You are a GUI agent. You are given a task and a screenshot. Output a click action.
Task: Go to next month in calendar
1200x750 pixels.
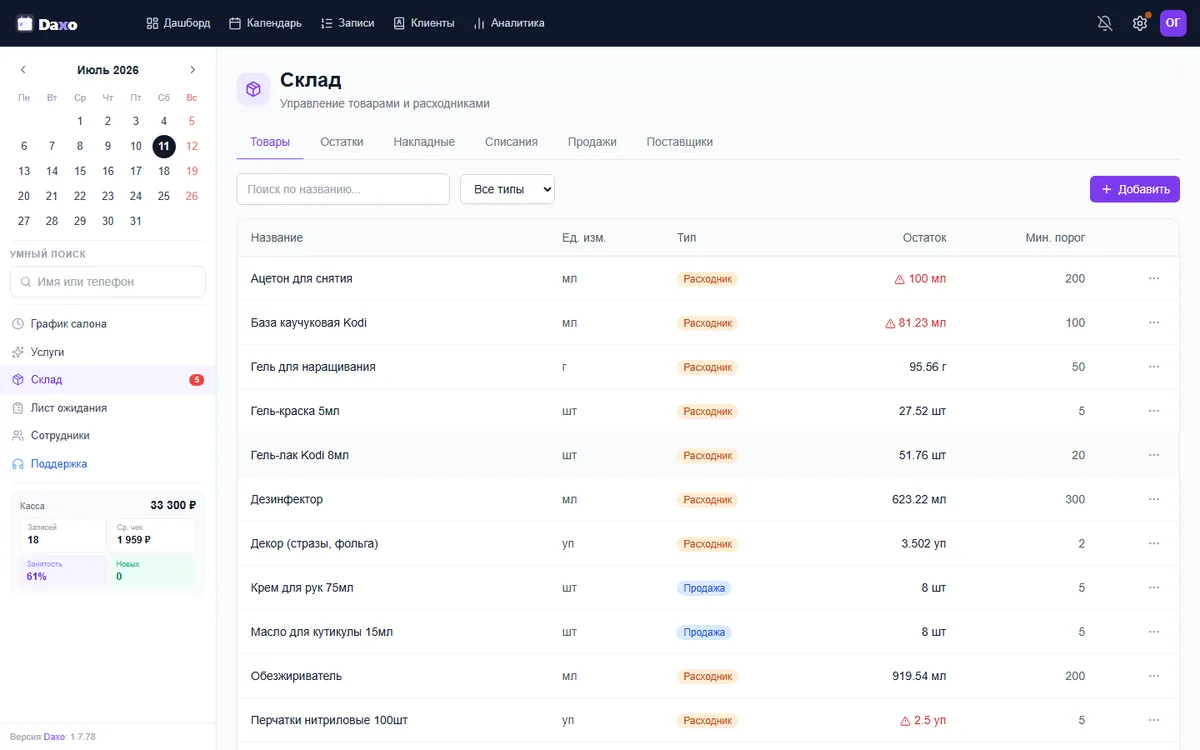point(193,70)
